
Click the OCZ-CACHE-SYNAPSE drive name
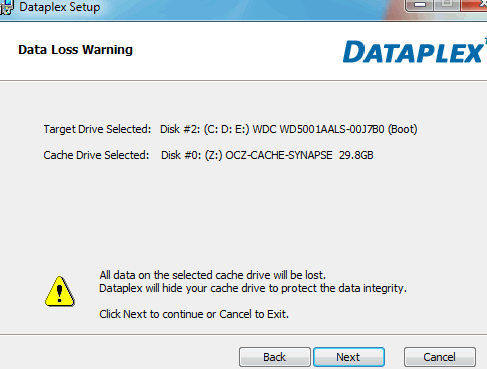279,155
